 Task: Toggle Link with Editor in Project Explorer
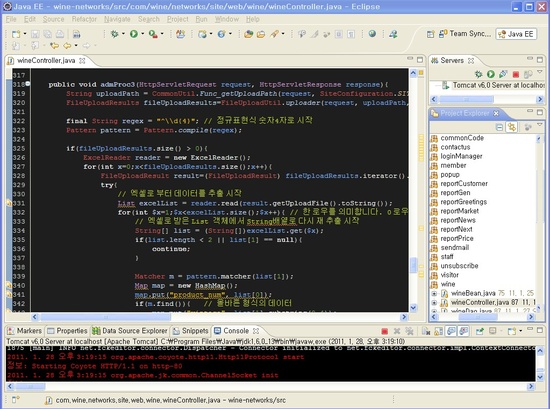pyautogui.click(x=512, y=127)
